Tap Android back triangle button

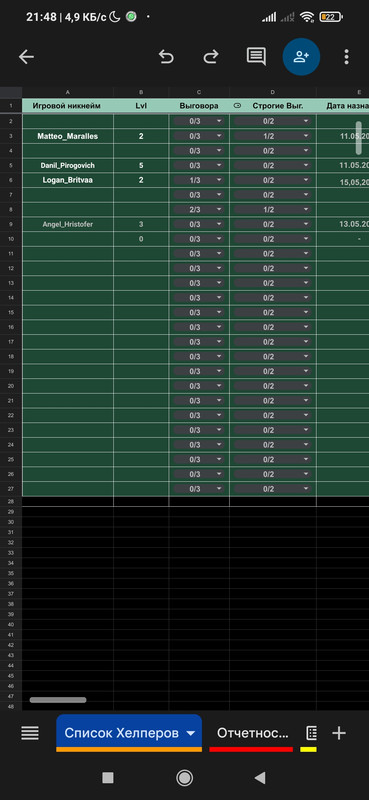(260, 778)
